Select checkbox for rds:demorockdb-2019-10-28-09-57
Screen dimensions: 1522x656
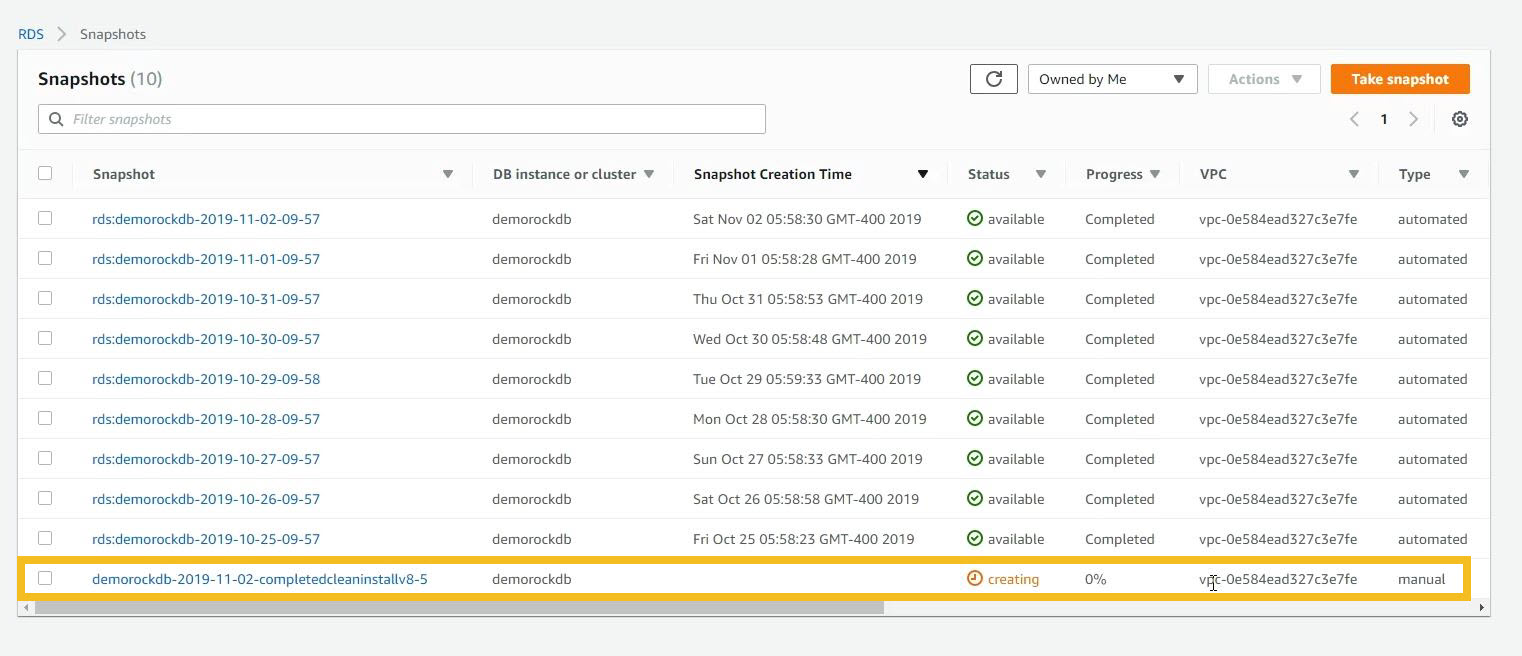pyautogui.click(x=45, y=418)
